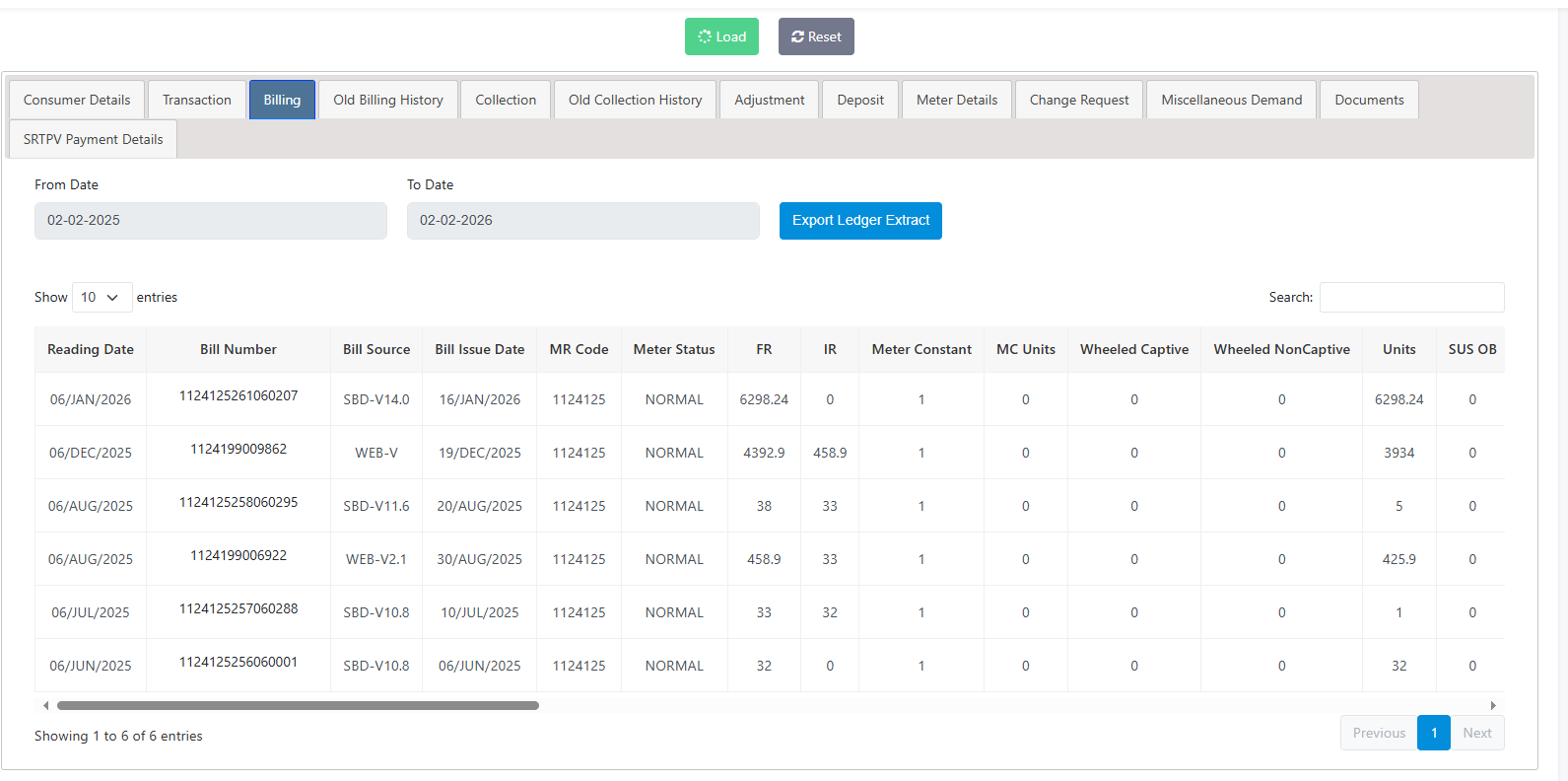The image size is (1568, 781).
Task: Click the From Date field
Action: (210, 221)
